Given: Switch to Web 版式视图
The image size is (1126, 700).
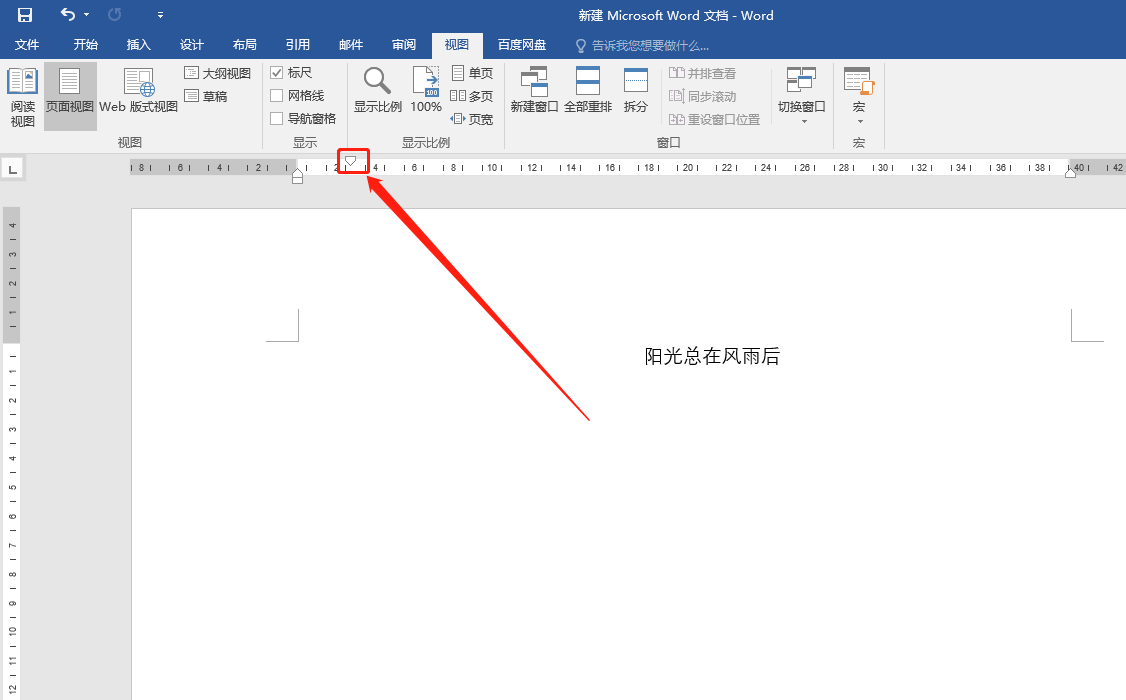Looking at the screenshot, I should tap(138, 91).
